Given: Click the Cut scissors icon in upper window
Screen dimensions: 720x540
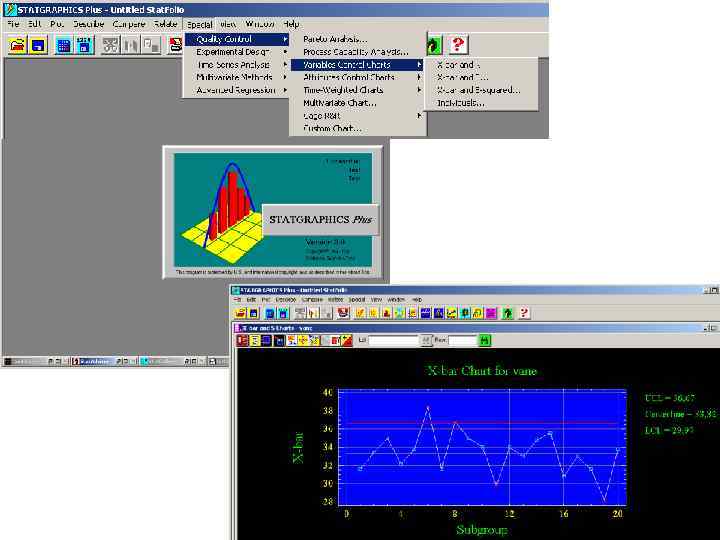Looking at the screenshot, I should (x=110, y=45).
